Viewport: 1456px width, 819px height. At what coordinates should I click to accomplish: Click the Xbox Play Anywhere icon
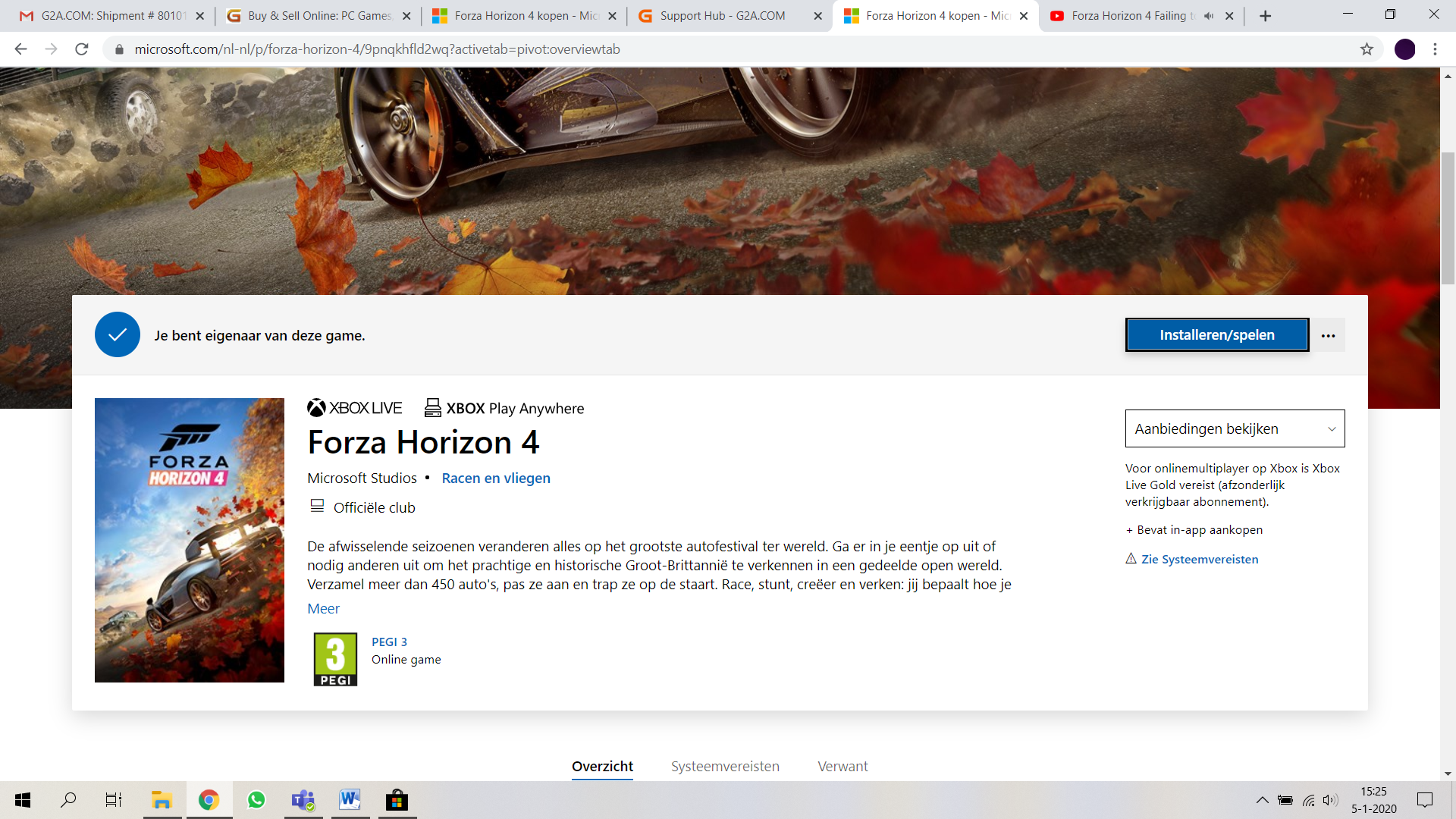[x=432, y=408]
